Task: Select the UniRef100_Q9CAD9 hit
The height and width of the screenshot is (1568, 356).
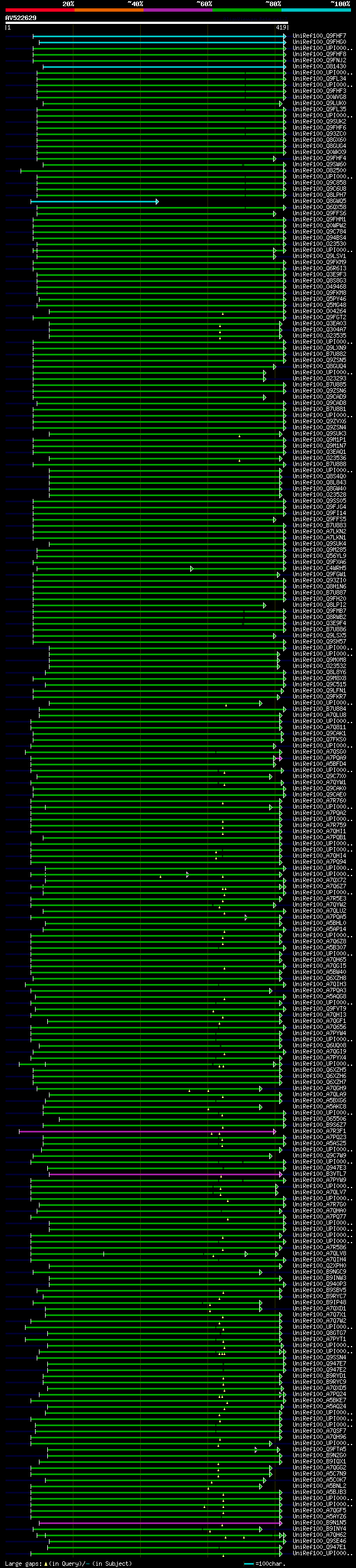Action: (x=319, y=397)
